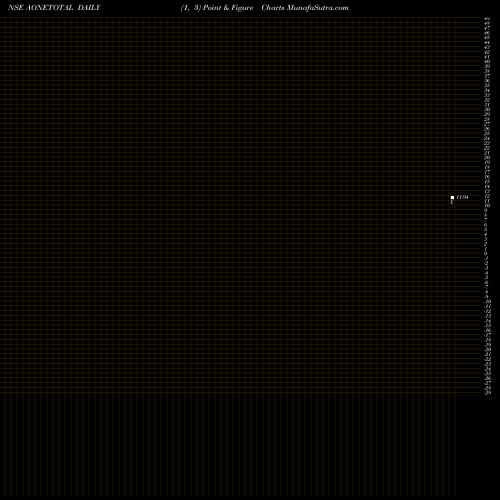Click the X mark below the white marker
The width and height of the screenshot is (500, 500).
(x=452, y=202)
